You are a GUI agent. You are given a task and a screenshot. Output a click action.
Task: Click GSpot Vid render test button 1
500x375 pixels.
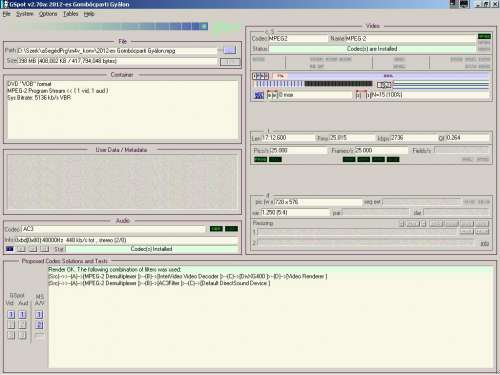pyautogui.click(x=11, y=314)
